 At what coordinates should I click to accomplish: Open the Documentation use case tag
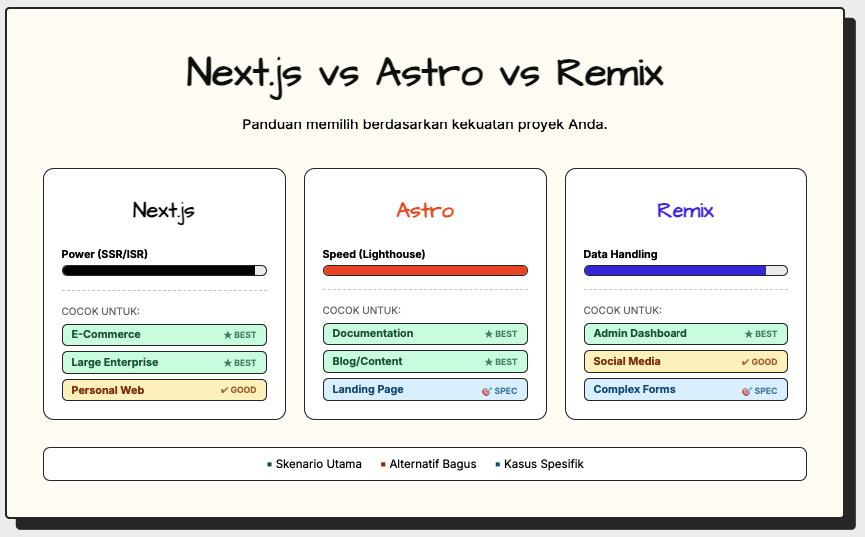[x=425, y=334]
